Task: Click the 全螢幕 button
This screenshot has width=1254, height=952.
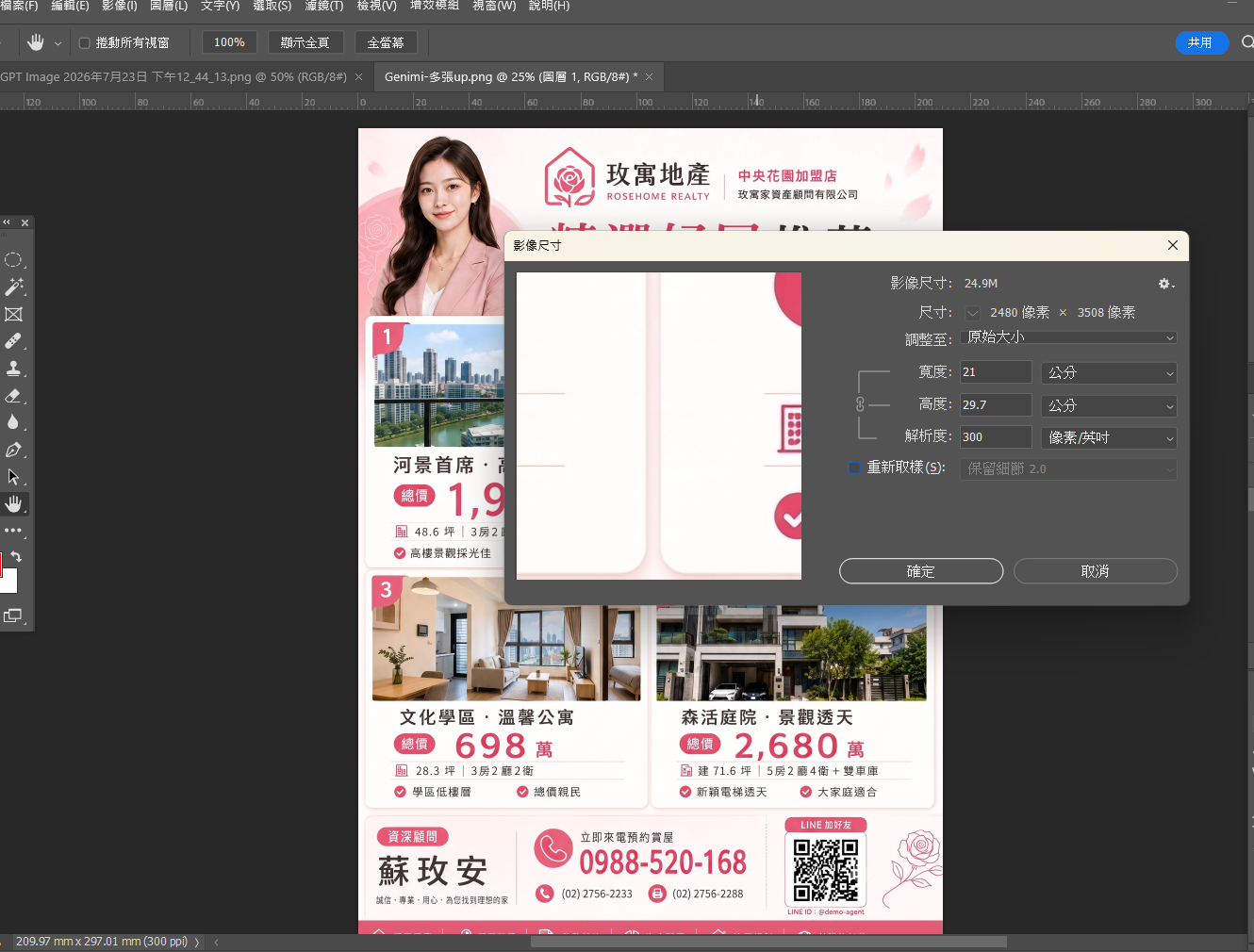Action: tap(386, 42)
